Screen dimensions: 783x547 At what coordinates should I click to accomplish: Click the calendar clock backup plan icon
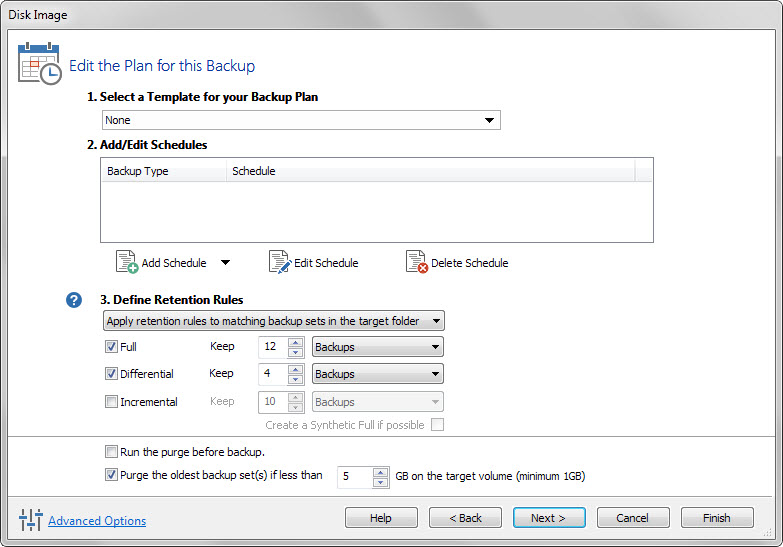click(x=39, y=63)
